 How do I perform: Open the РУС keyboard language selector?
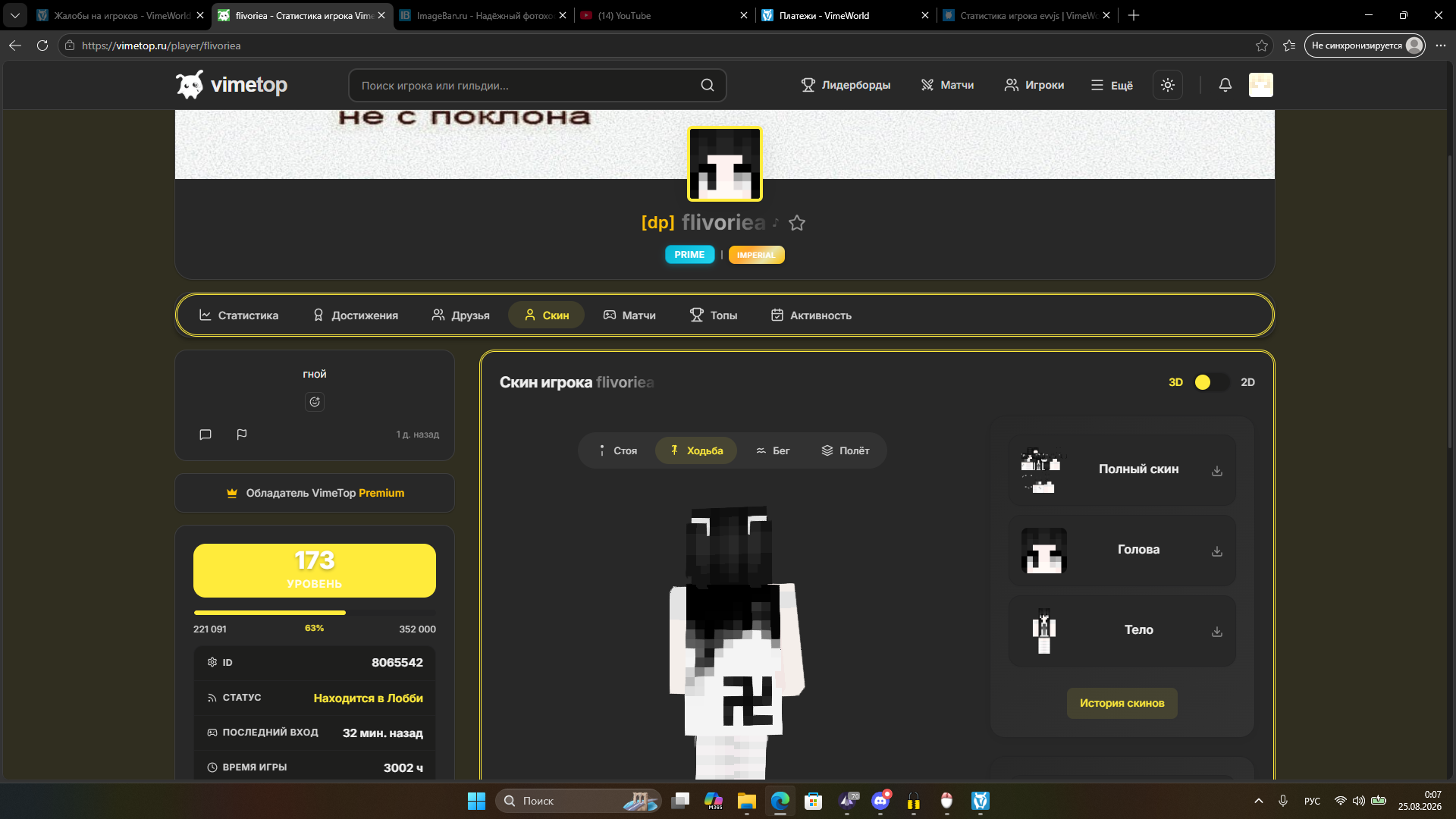1312,801
